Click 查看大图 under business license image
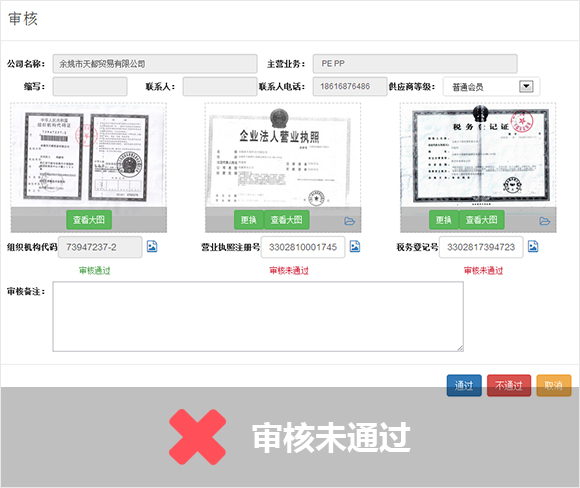 pos(287,220)
